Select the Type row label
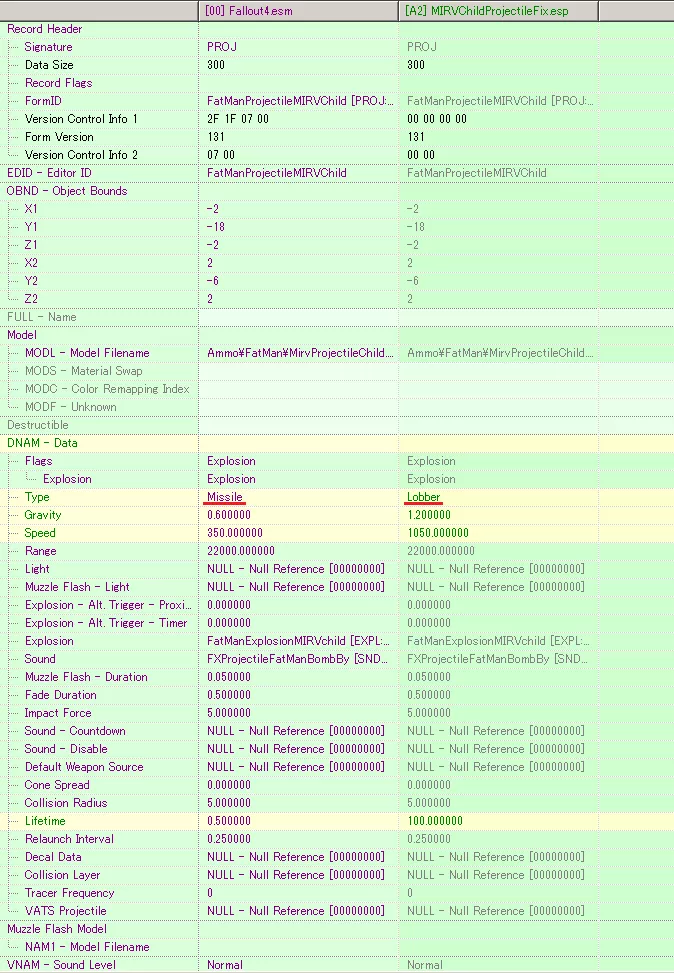The width and height of the screenshot is (674, 973). [37, 497]
